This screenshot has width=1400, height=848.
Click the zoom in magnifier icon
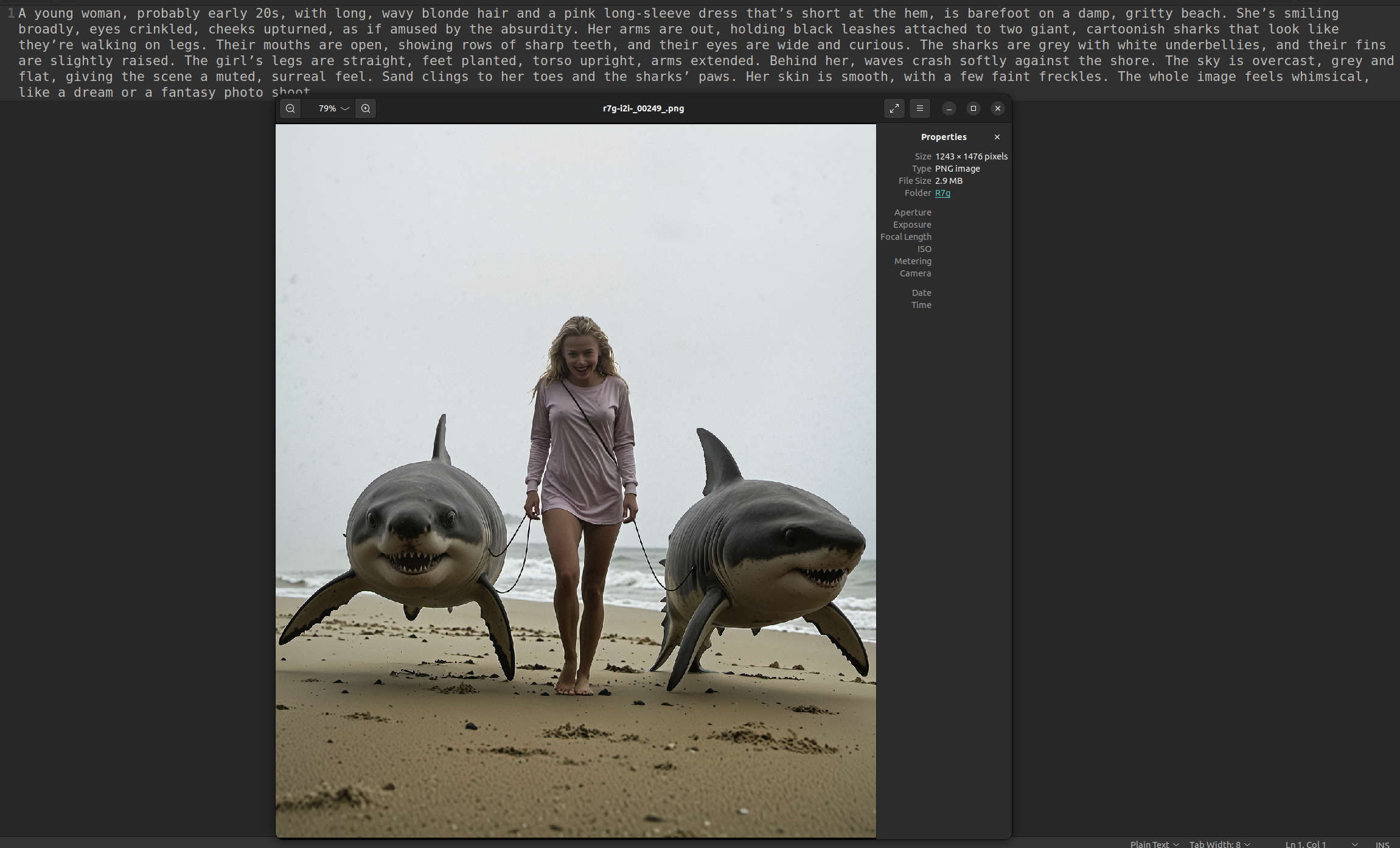pos(366,108)
